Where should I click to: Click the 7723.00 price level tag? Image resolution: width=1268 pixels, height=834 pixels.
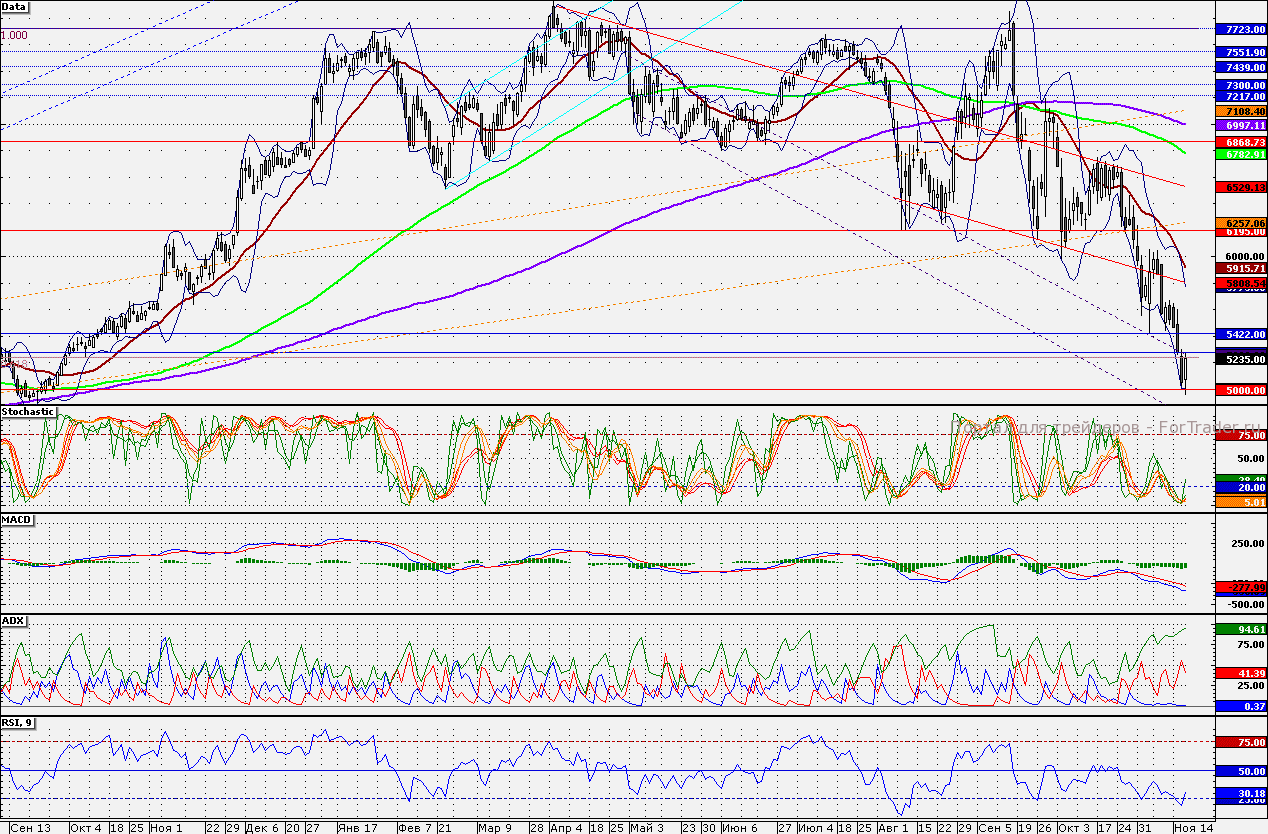1239,30
